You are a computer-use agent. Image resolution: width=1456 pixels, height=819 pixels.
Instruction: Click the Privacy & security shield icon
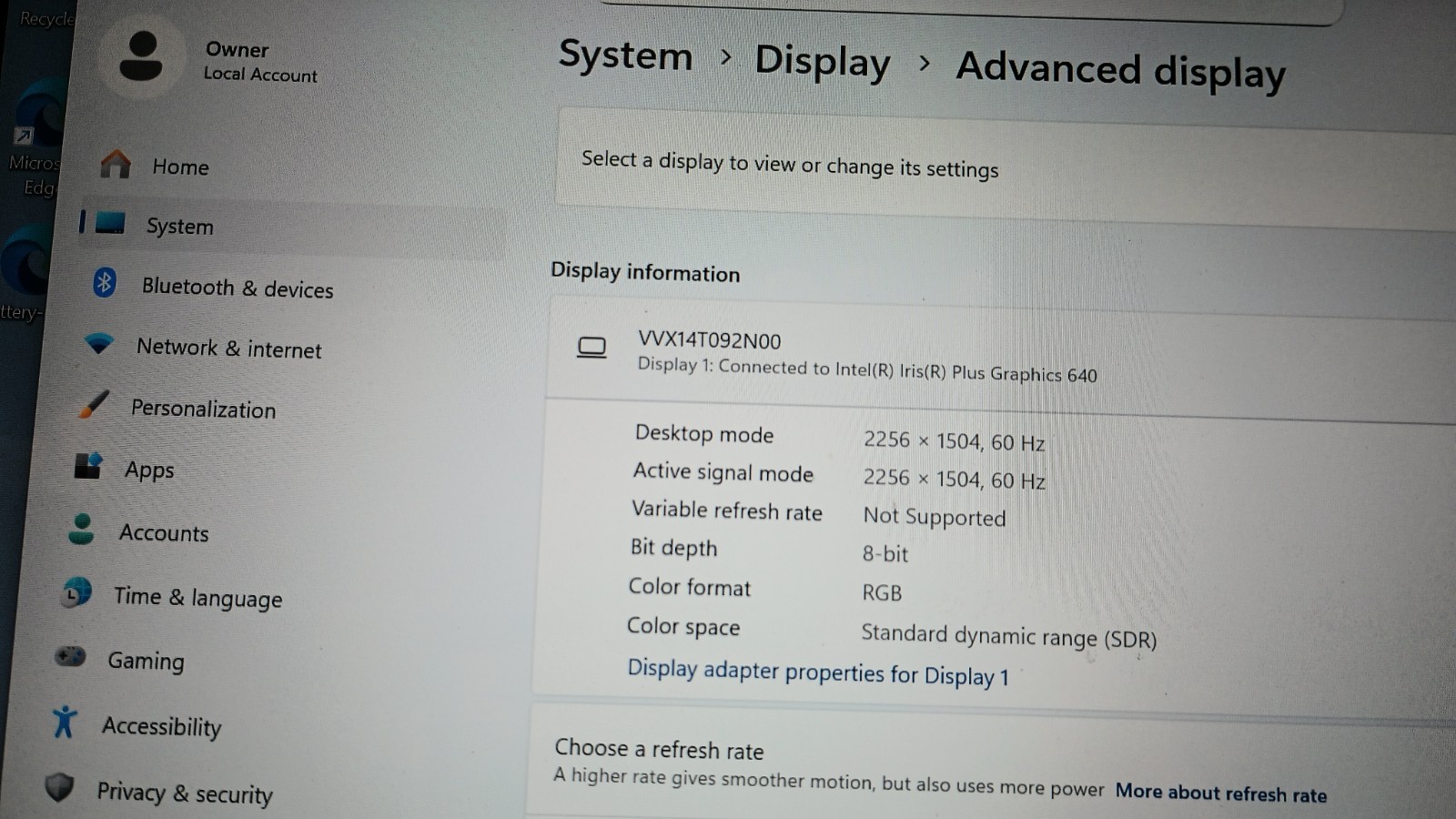coord(59,786)
